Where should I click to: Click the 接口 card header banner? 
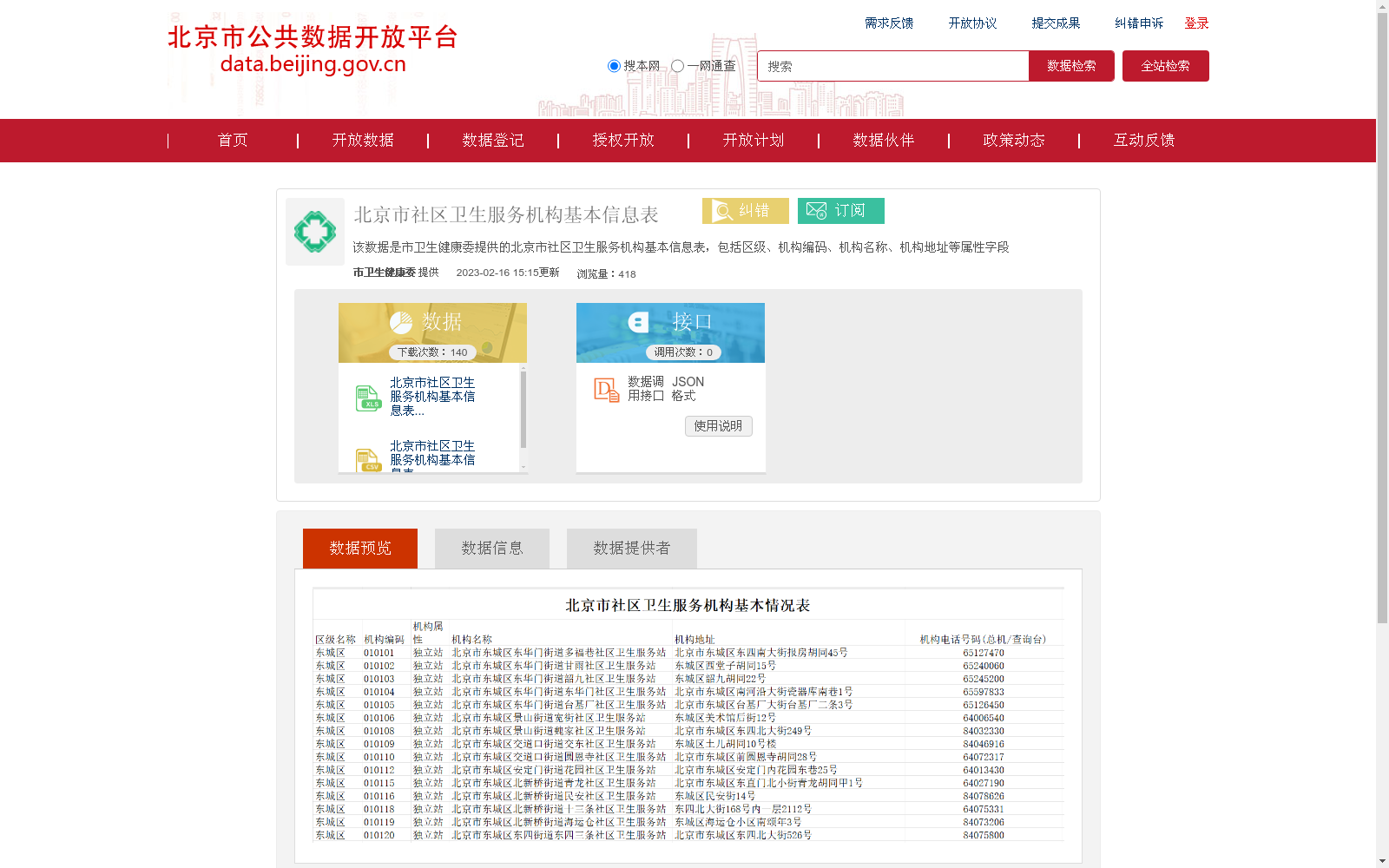670,332
